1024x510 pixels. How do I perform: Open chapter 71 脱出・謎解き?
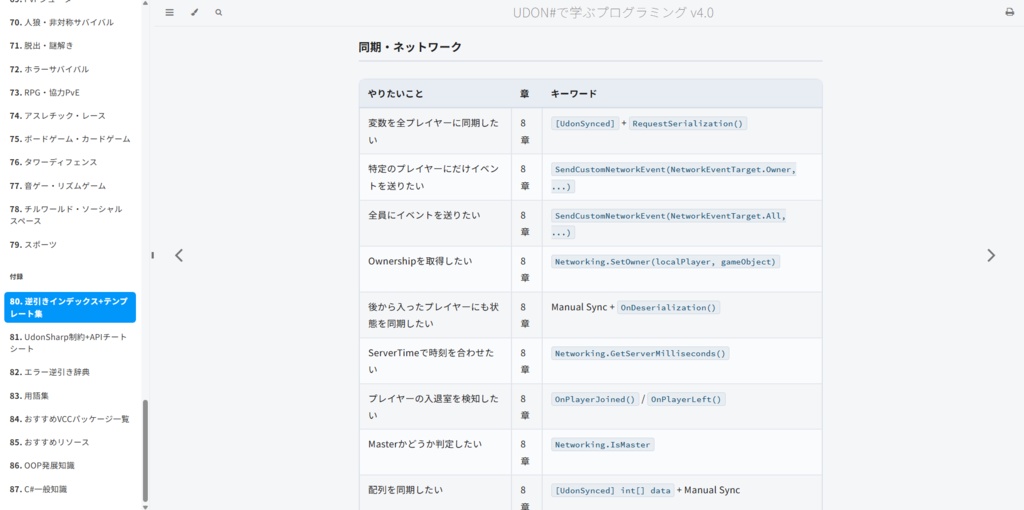click(41, 46)
